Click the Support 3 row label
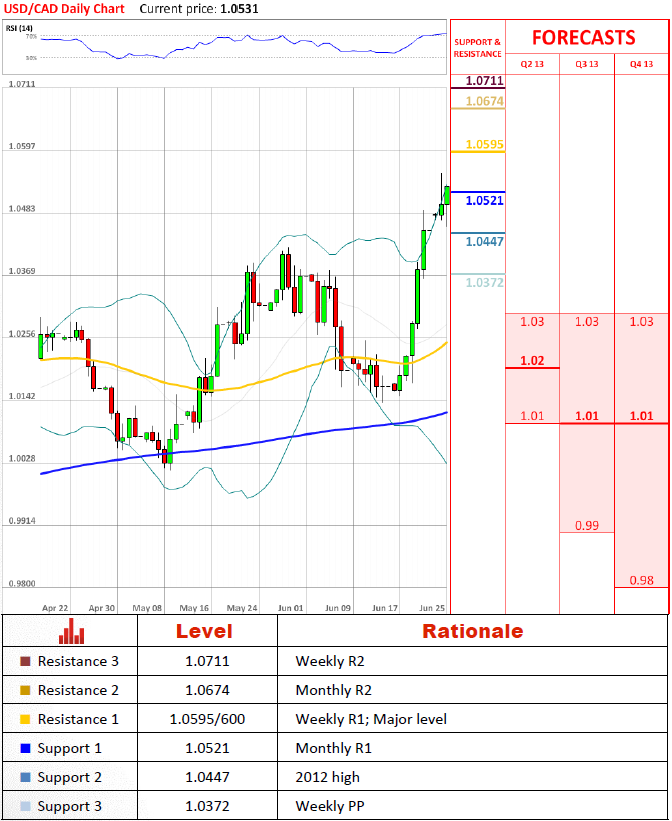Viewport: 672px width, 821px height. click(70, 806)
